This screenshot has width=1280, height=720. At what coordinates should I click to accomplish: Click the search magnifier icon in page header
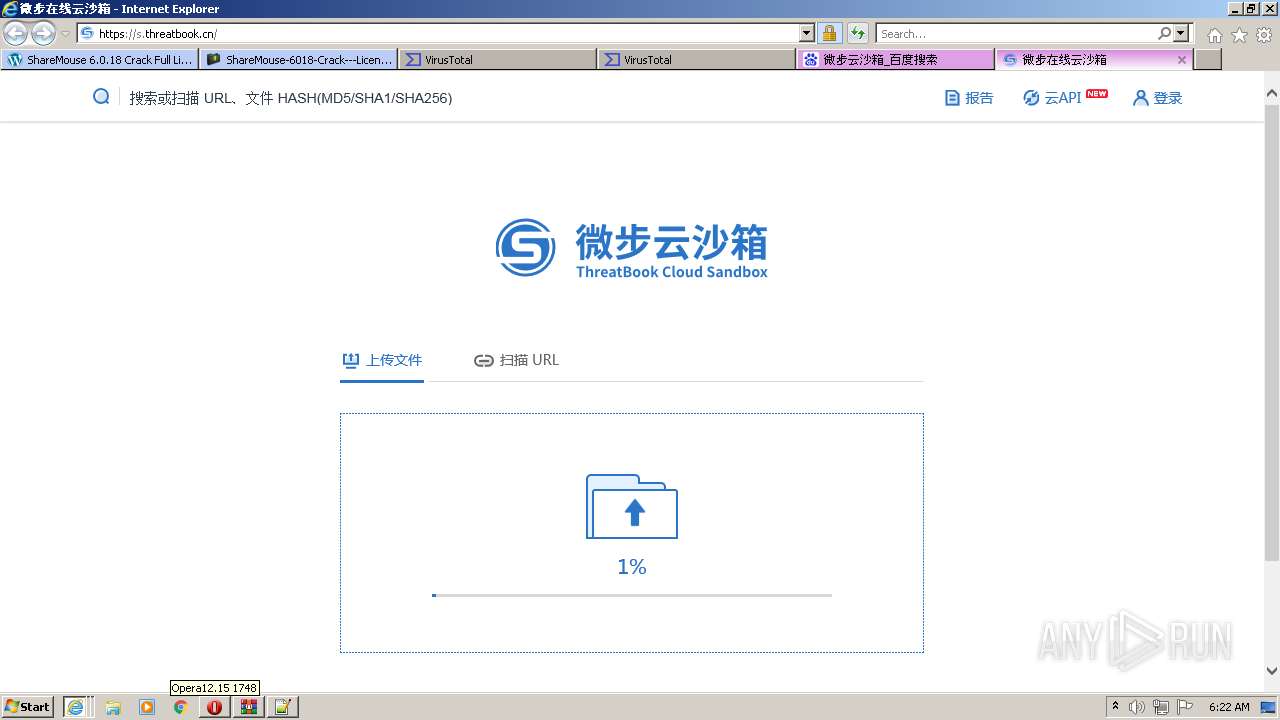pos(101,97)
